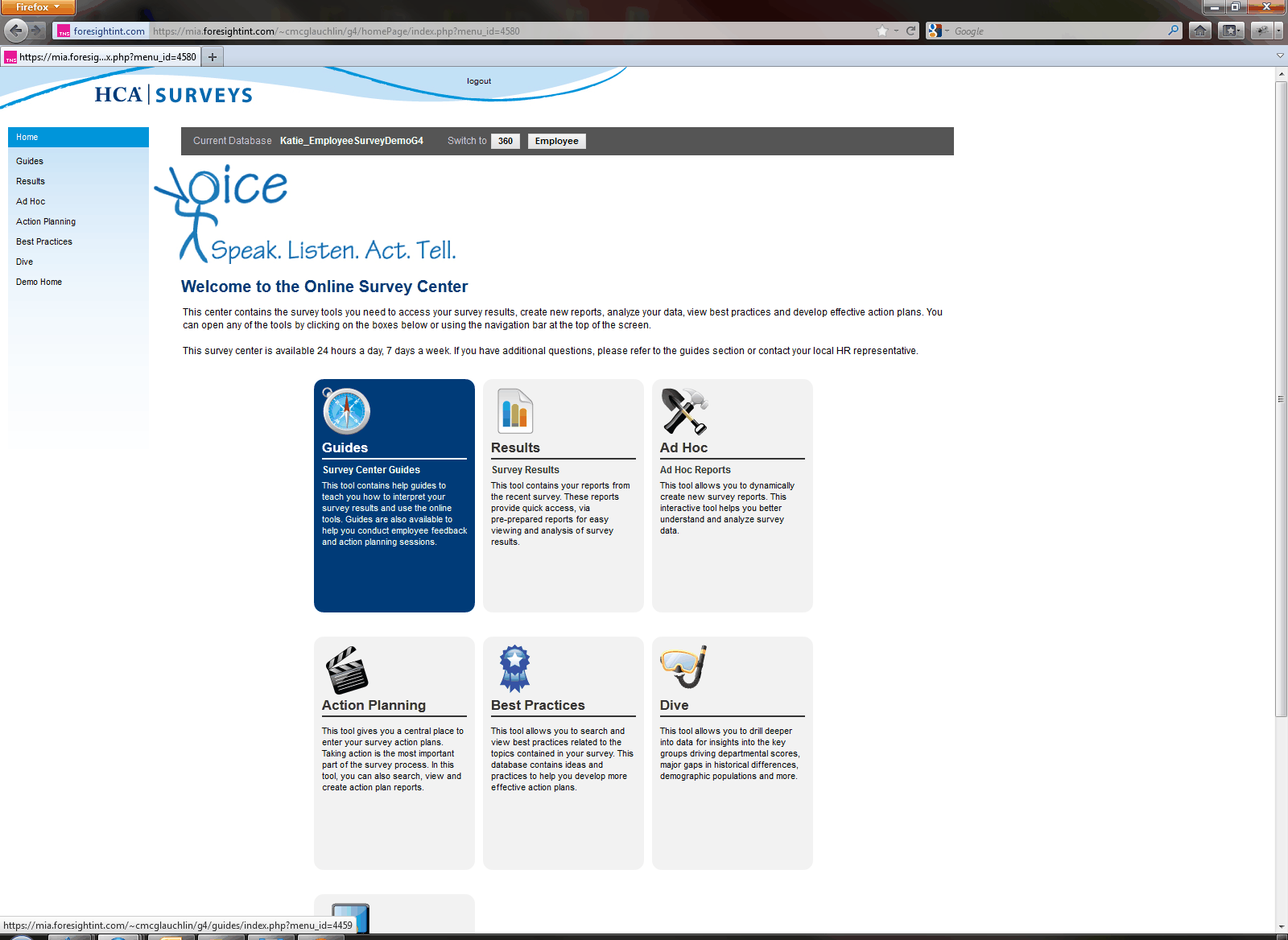This screenshot has width=1288, height=940.
Task: Click the "Current Database" label
Action: pyautogui.click(x=233, y=141)
